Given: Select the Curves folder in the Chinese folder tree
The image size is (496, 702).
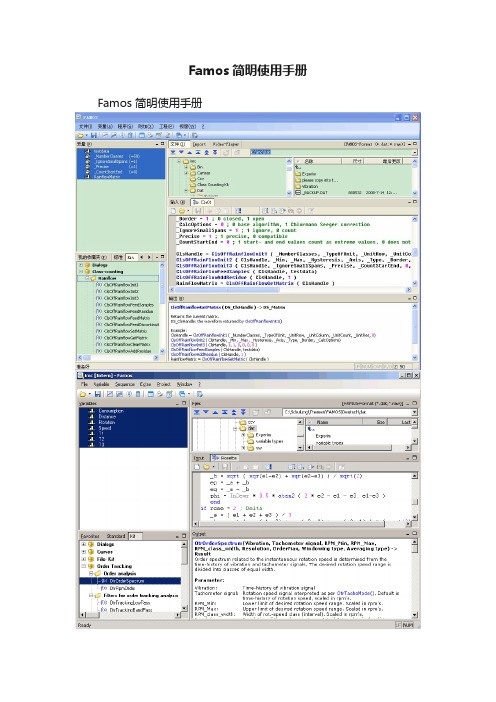Looking at the screenshot, I should tap(203, 172).
